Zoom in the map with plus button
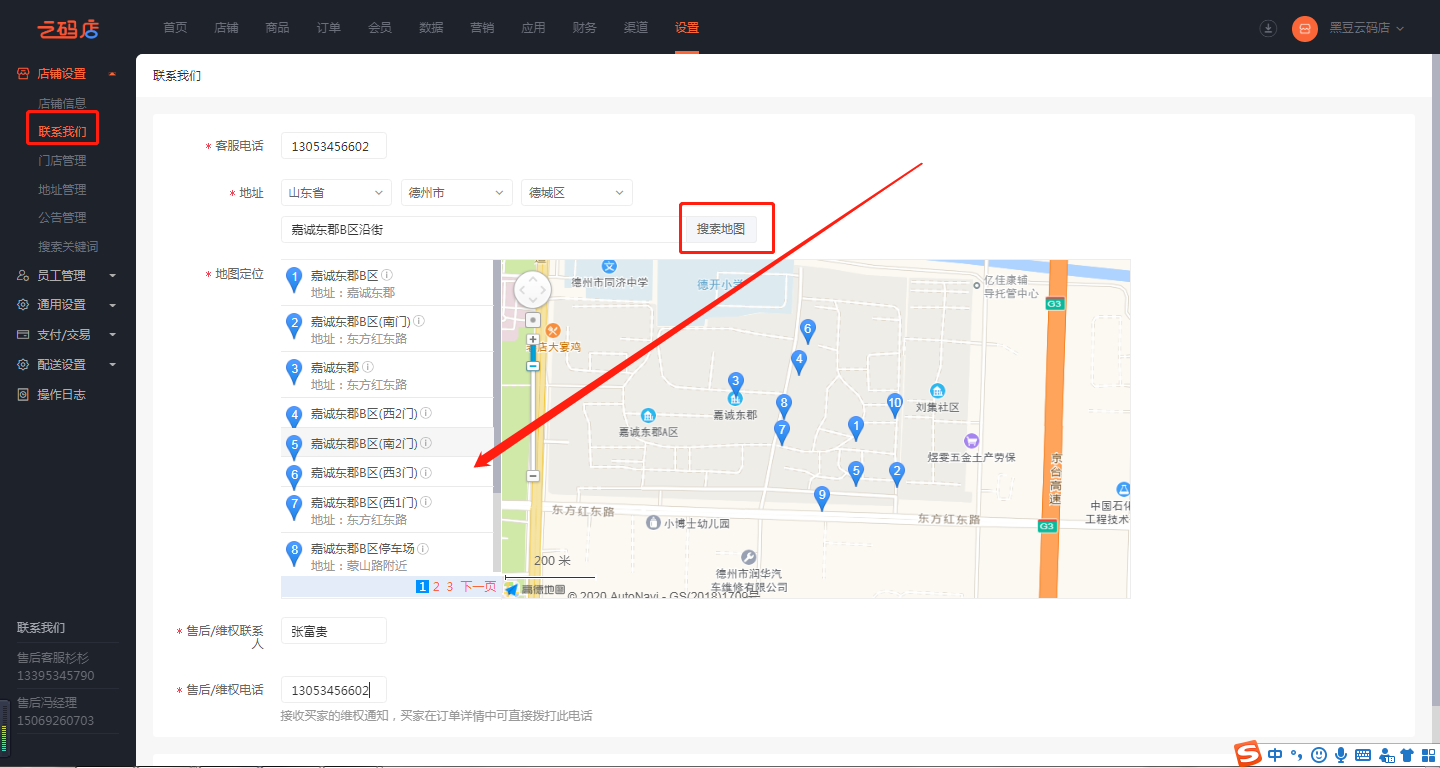 [x=533, y=340]
